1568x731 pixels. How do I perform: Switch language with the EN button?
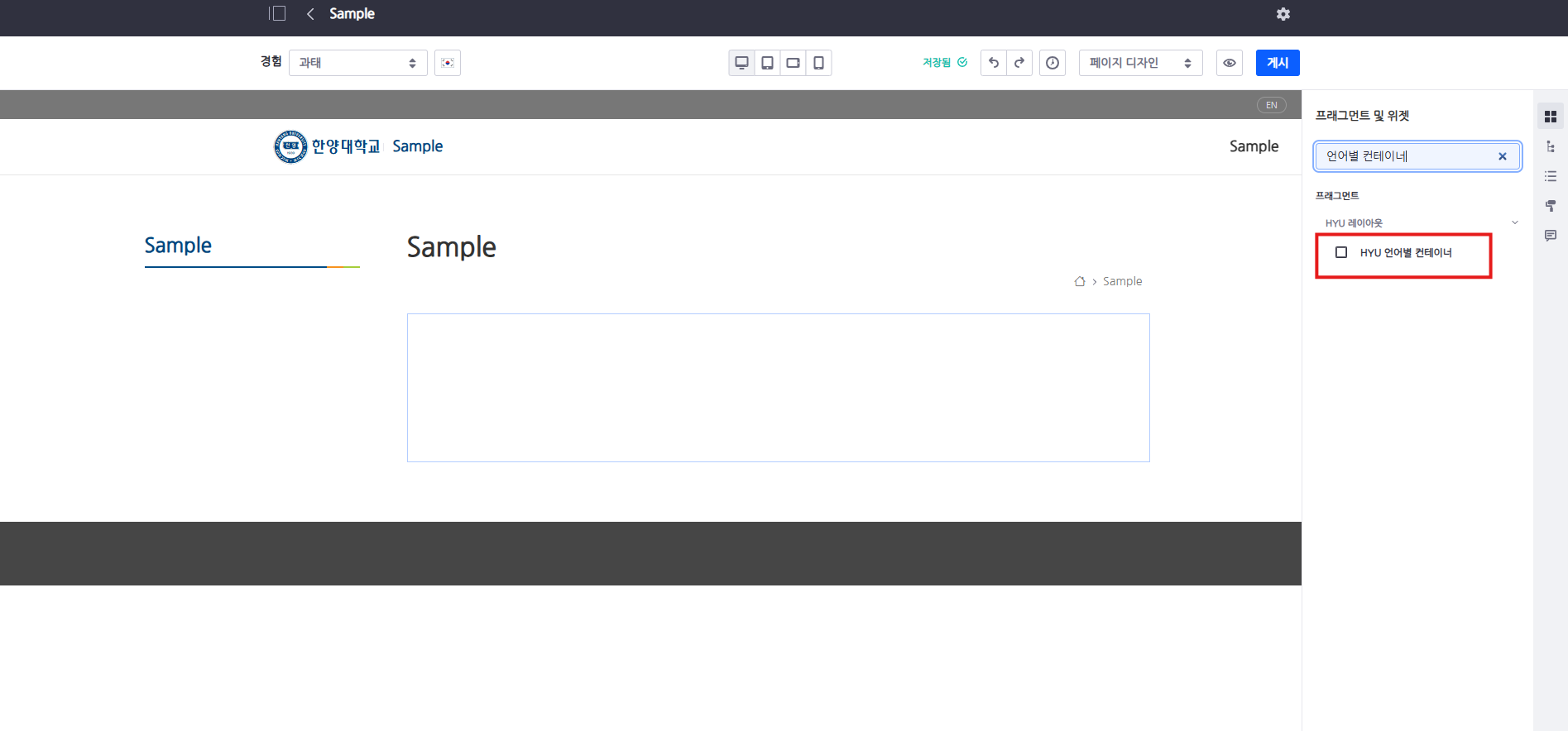1271,105
